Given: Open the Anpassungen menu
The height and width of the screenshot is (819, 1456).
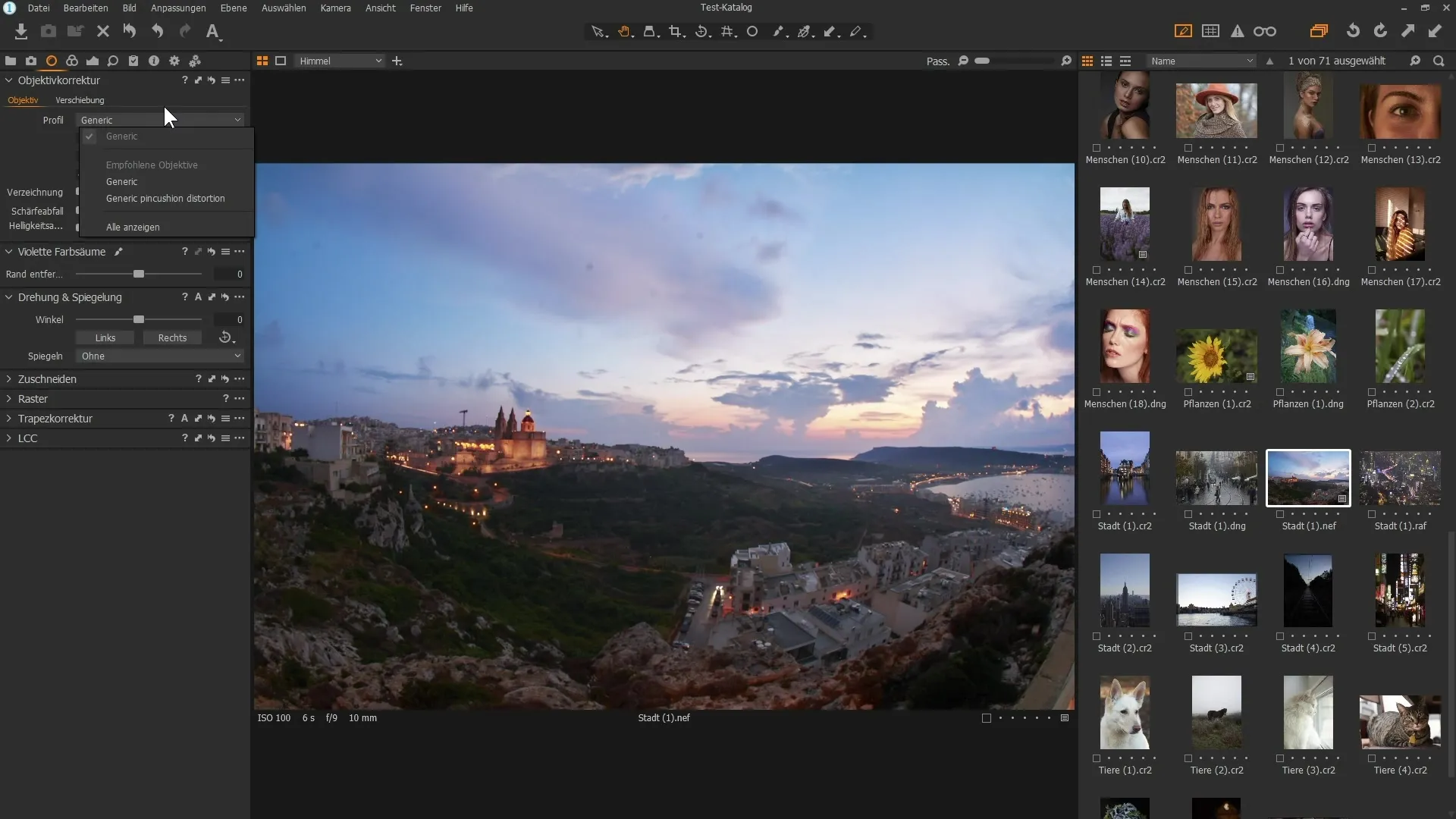Looking at the screenshot, I should point(178,8).
